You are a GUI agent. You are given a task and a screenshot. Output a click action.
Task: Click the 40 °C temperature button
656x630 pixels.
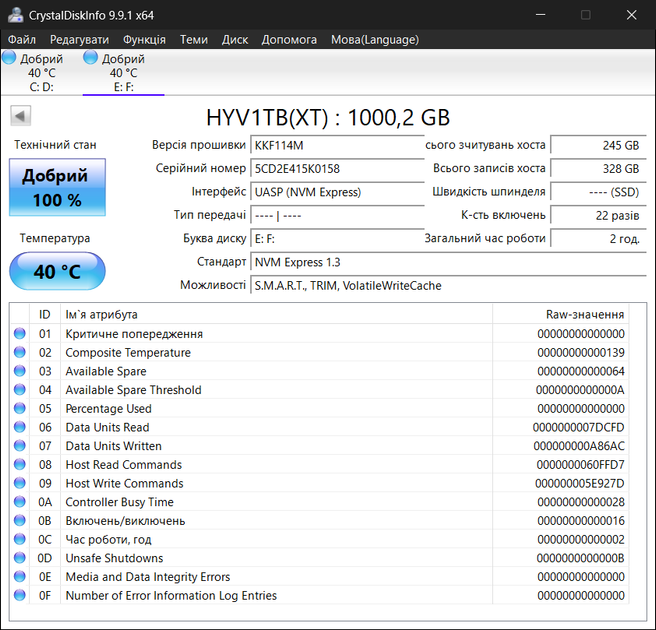click(57, 271)
